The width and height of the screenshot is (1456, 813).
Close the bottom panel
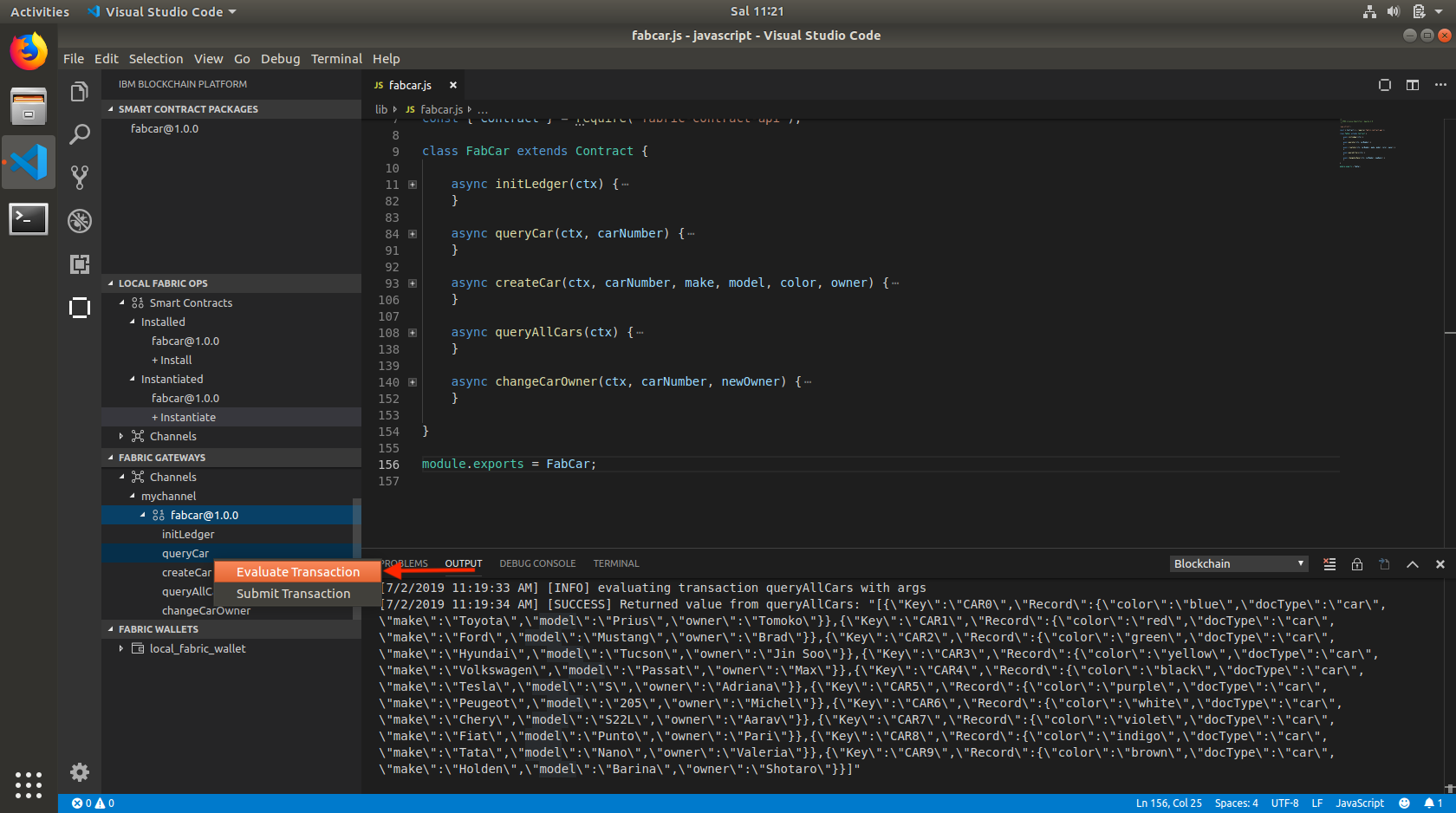pos(1440,564)
